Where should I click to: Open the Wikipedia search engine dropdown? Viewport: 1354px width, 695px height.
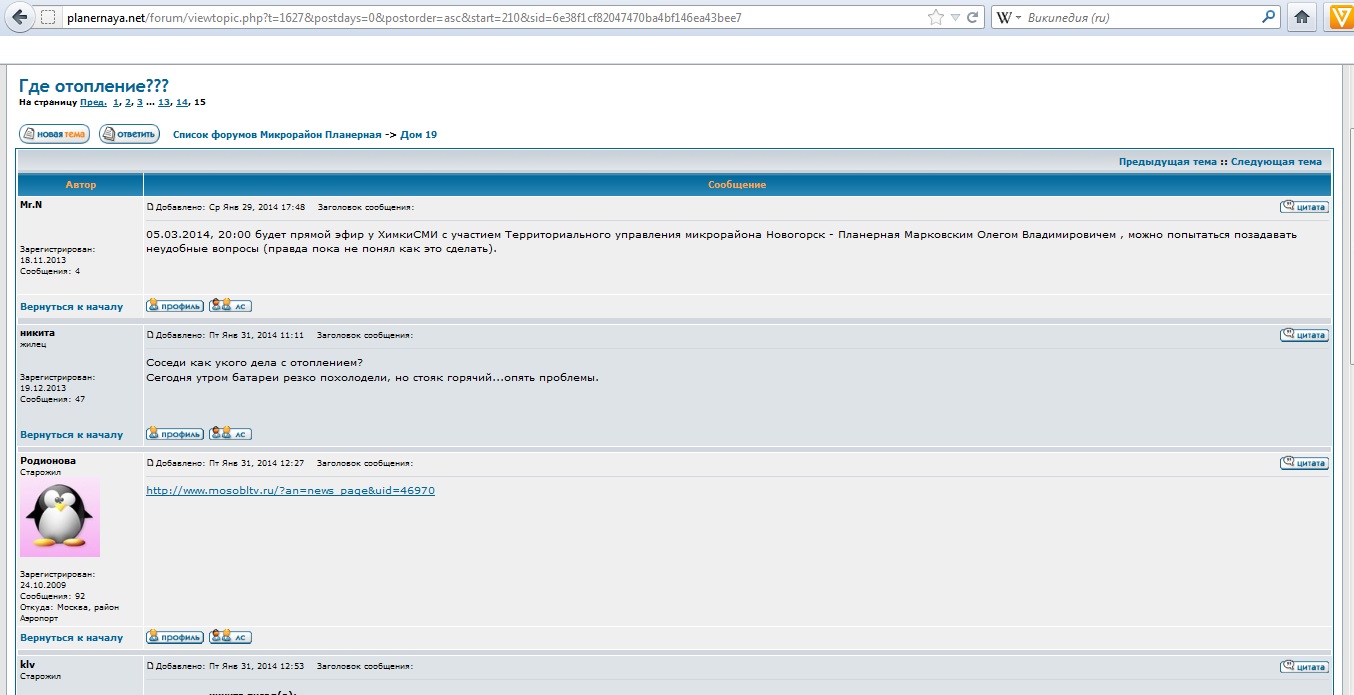pos(1010,17)
